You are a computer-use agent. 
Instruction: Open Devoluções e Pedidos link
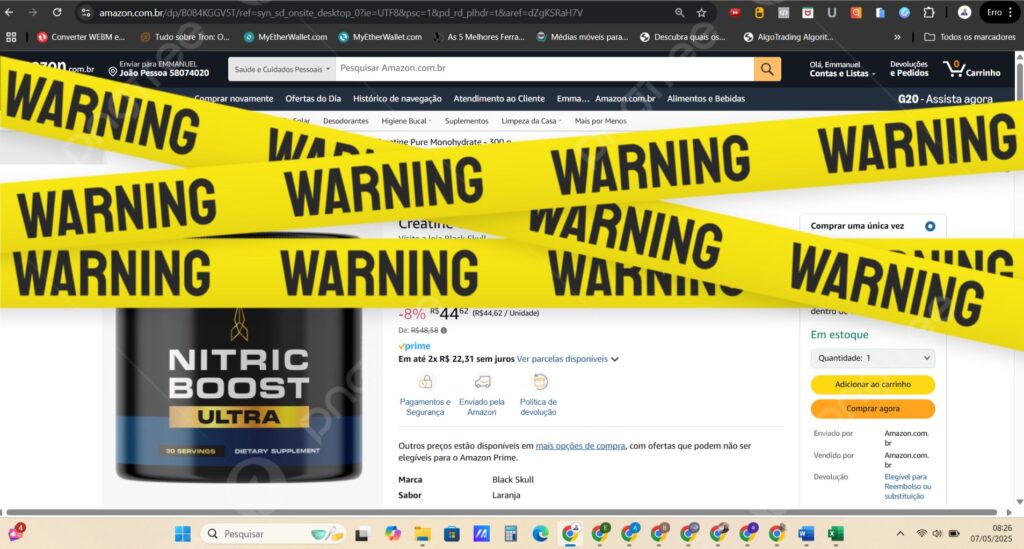pyautogui.click(x=908, y=69)
